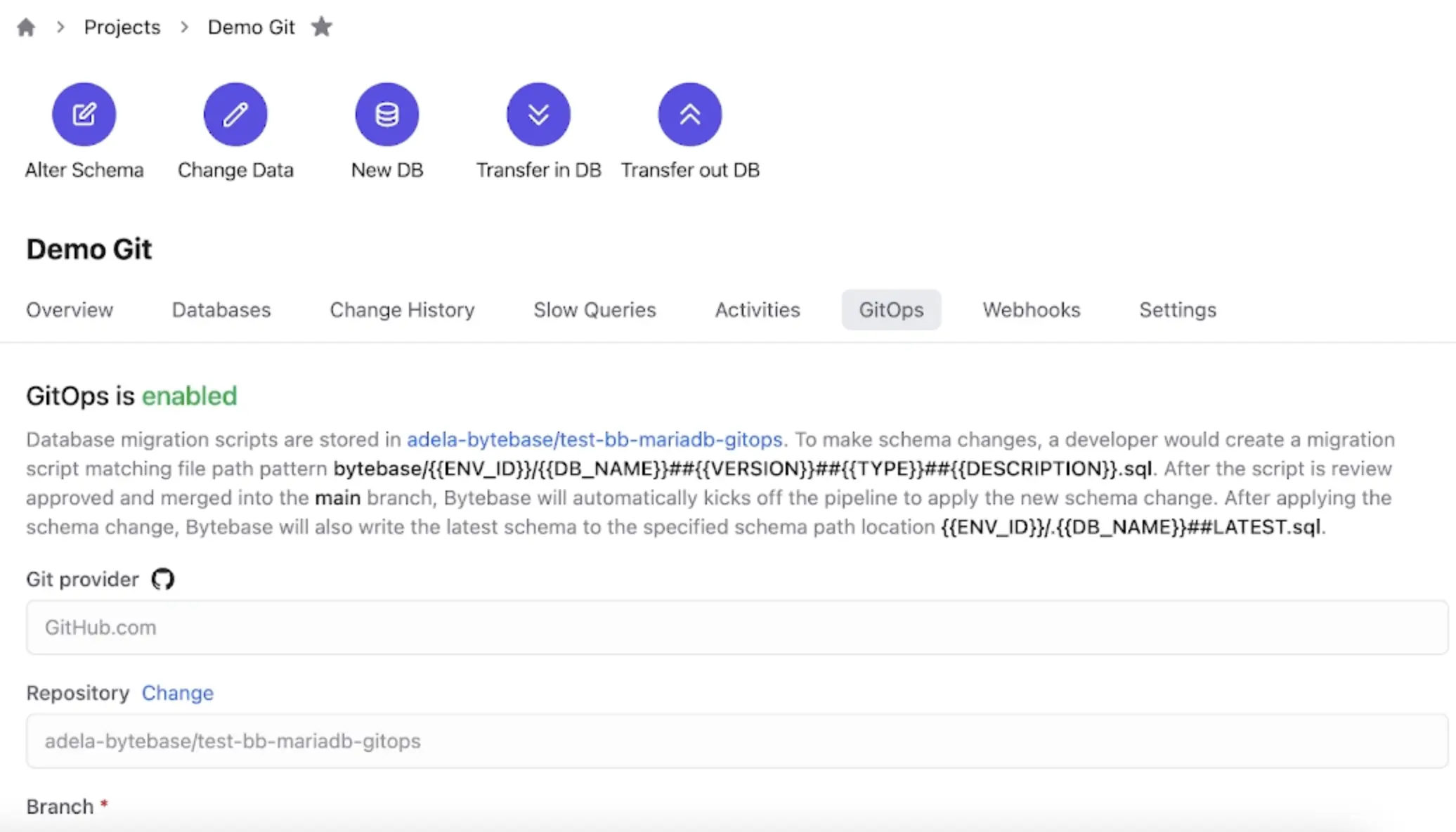Click the Transfer in DB icon
This screenshot has height=832, width=1456.
538,114
